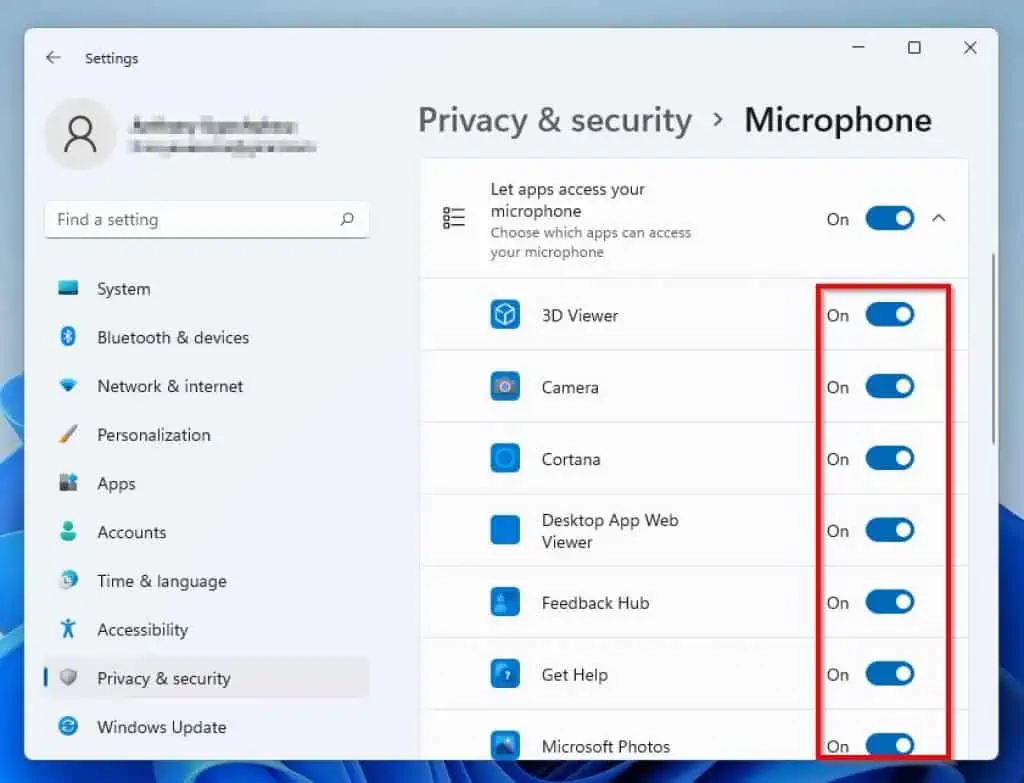Click the Apps icon in sidebar
The image size is (1024, 783).
(66, 483)
